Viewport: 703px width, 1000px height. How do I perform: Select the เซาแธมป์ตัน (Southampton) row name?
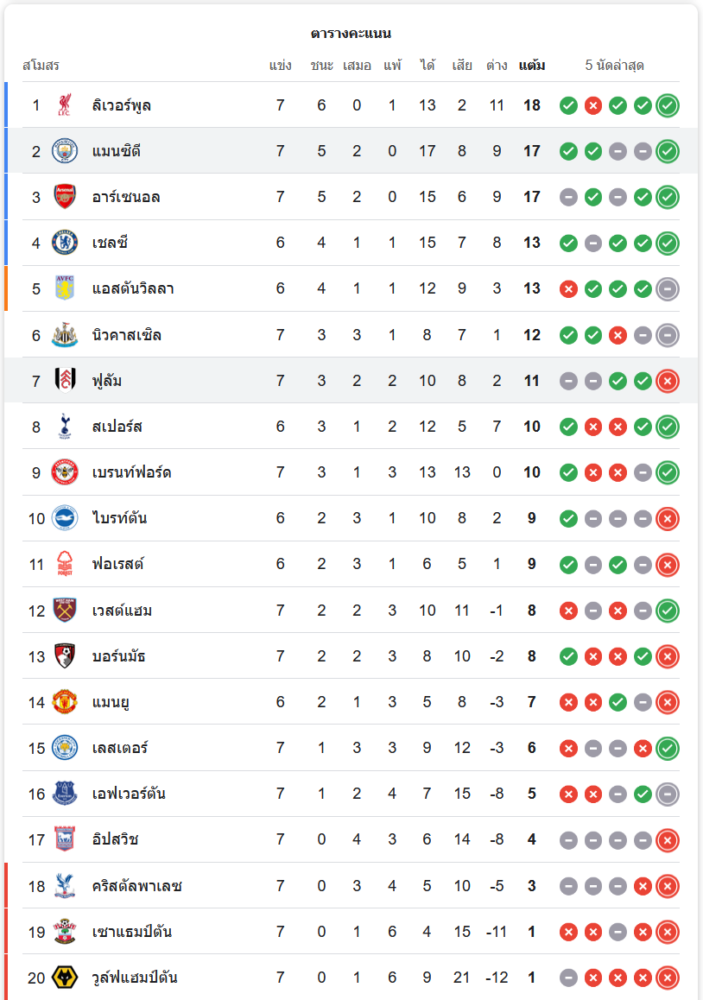131,932
